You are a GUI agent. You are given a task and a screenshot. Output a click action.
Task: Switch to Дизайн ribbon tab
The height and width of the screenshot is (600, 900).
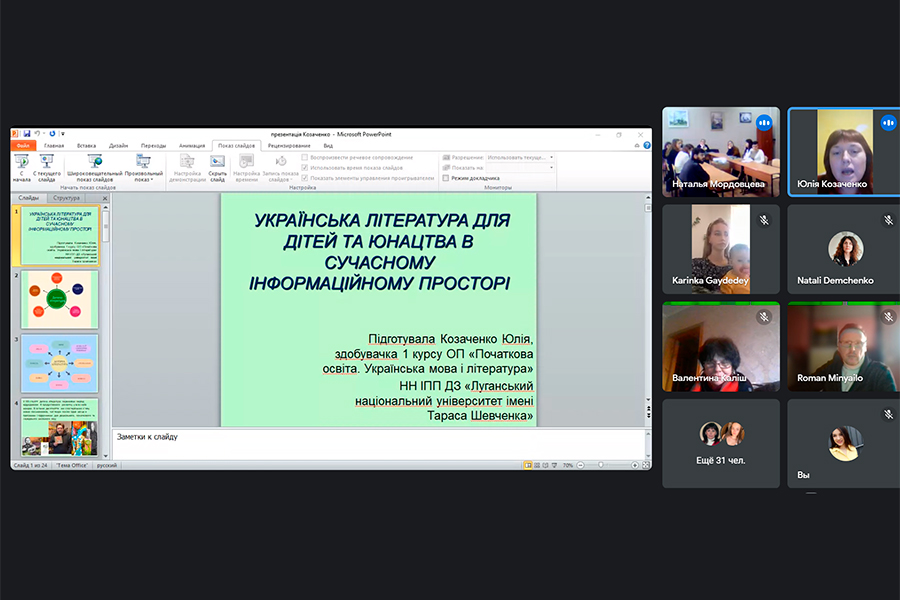pyautogui.click(x=118, y=146)
